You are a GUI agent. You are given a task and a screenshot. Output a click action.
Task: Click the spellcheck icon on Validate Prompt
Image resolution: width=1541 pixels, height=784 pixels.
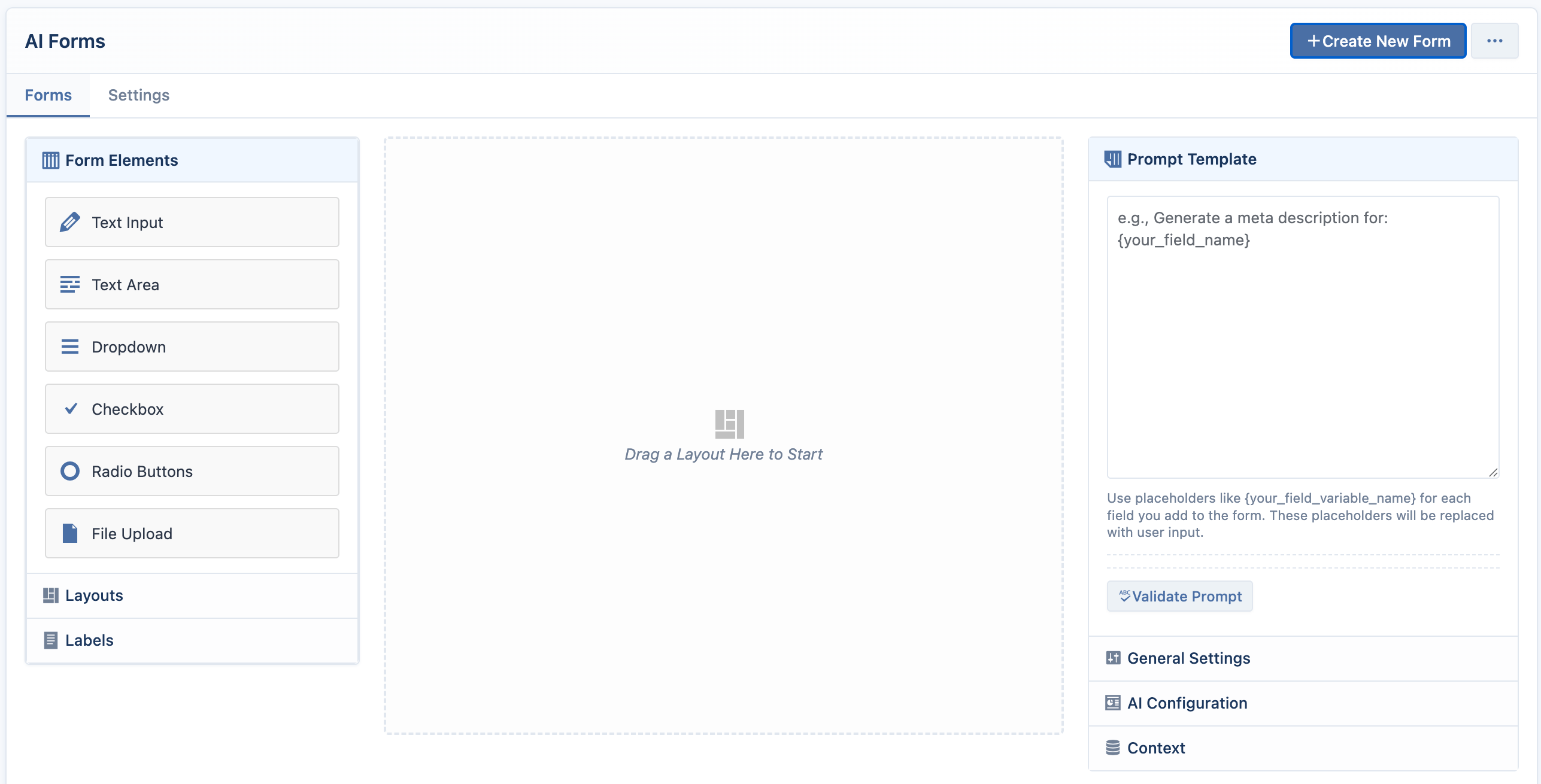tap(1124, 595)
